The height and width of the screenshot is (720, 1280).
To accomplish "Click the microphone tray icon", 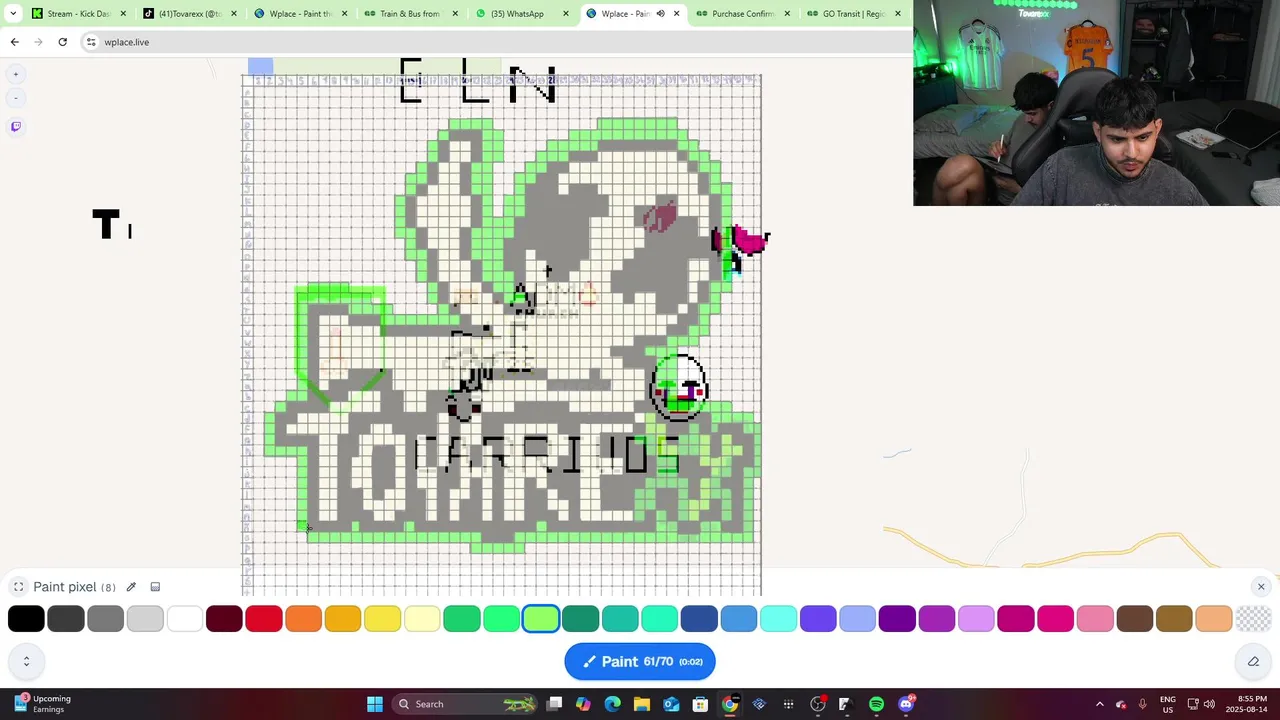I will tap(1142, 704).
